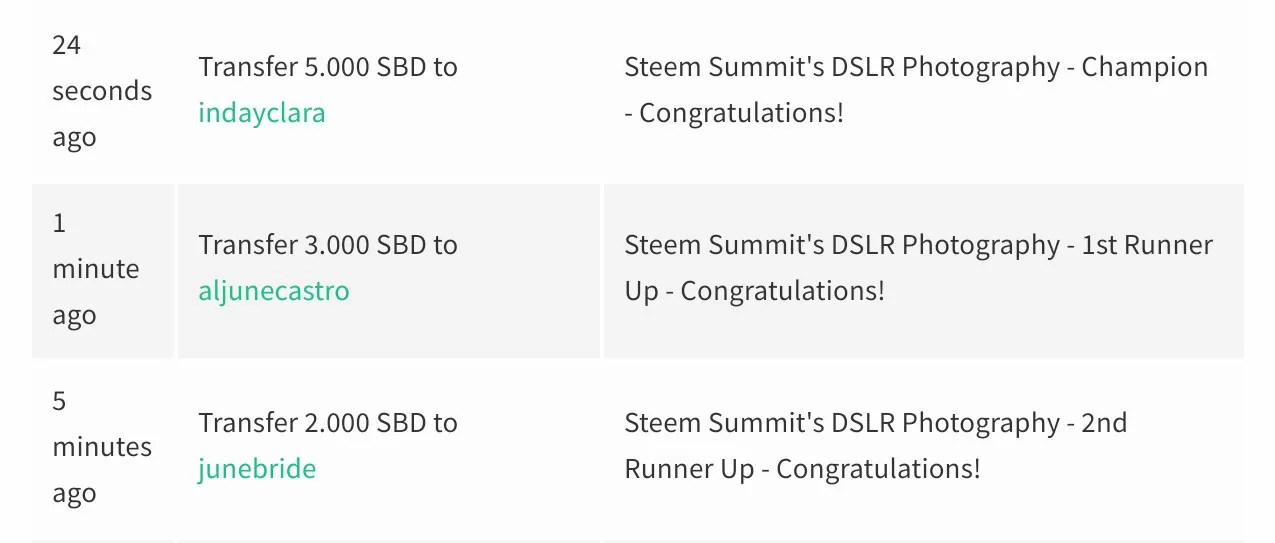This screenshot has width=1275, height=543.
Task: Click the word Champion in the memo
Action: tap(1145, 67)
